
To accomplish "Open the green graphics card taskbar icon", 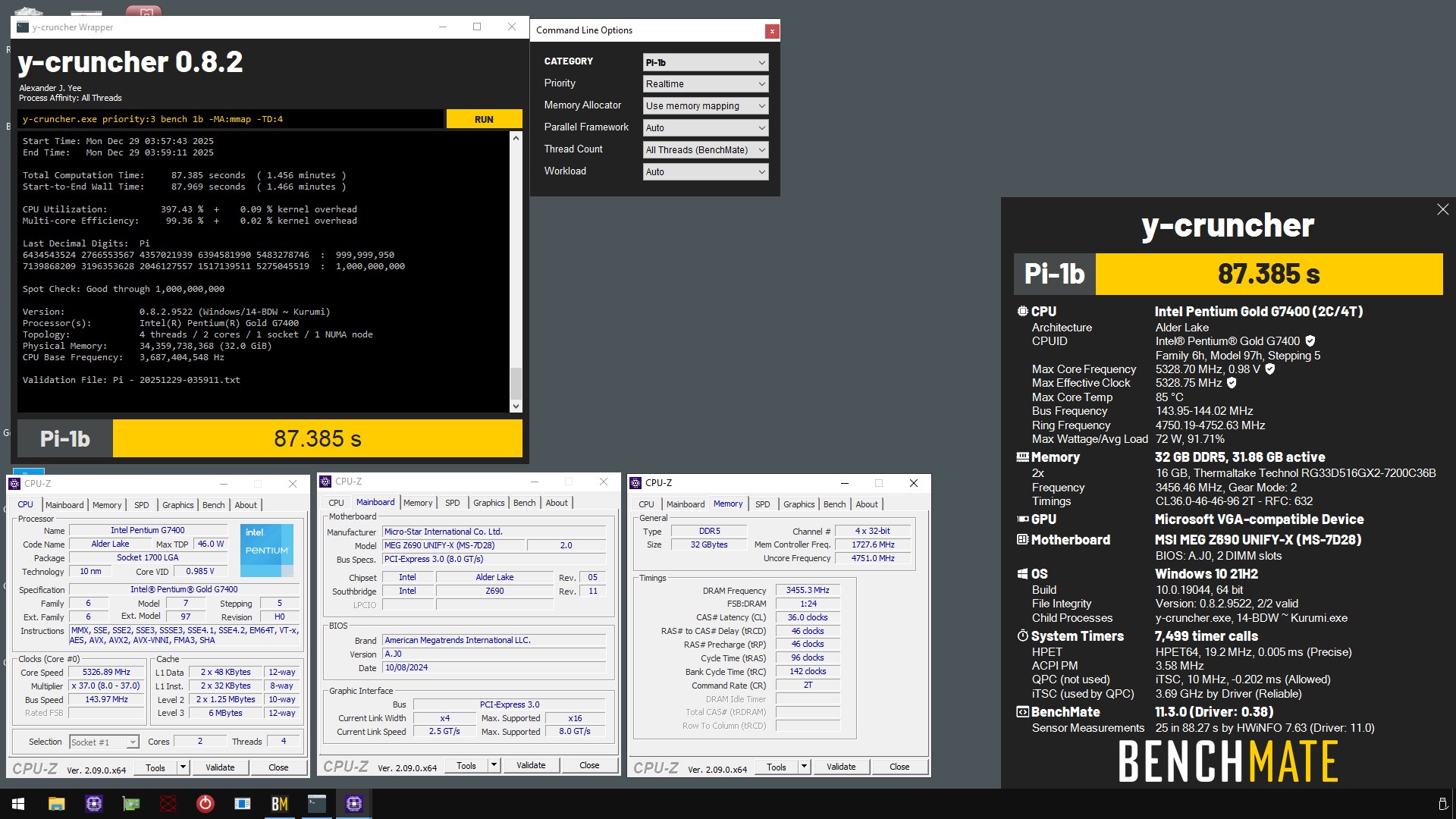I will pos(130,804).
